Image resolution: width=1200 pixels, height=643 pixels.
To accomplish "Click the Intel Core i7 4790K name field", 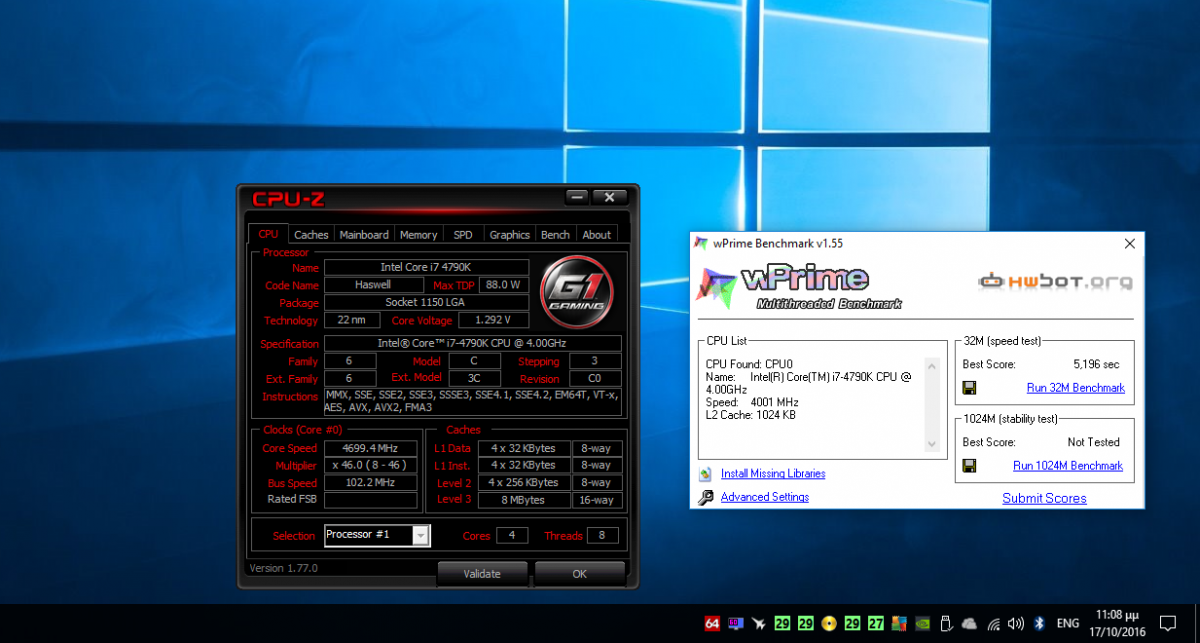I will point(426,267).
